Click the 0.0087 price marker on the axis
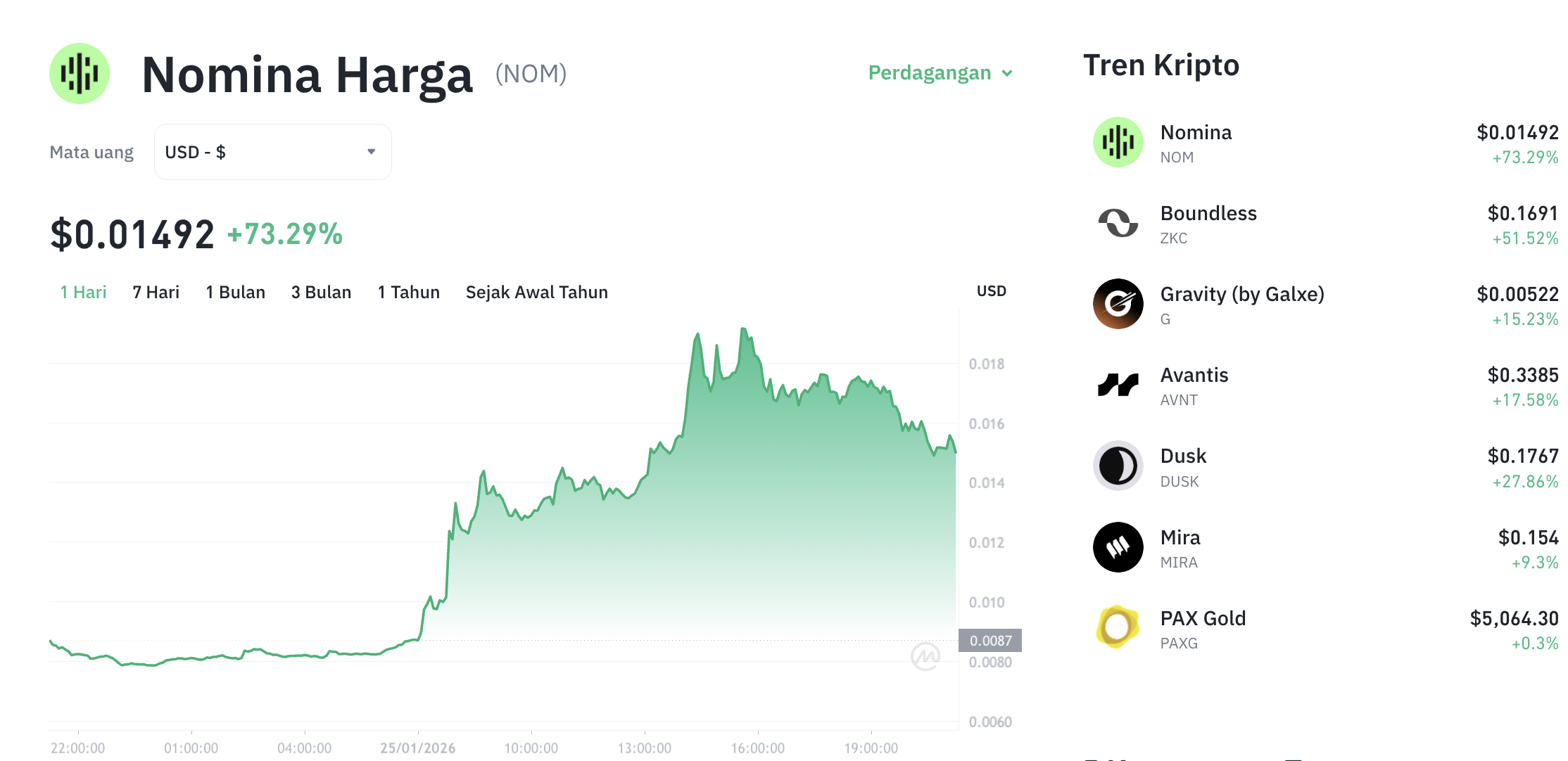The image size is (1568, 761). tap(992, 640)
